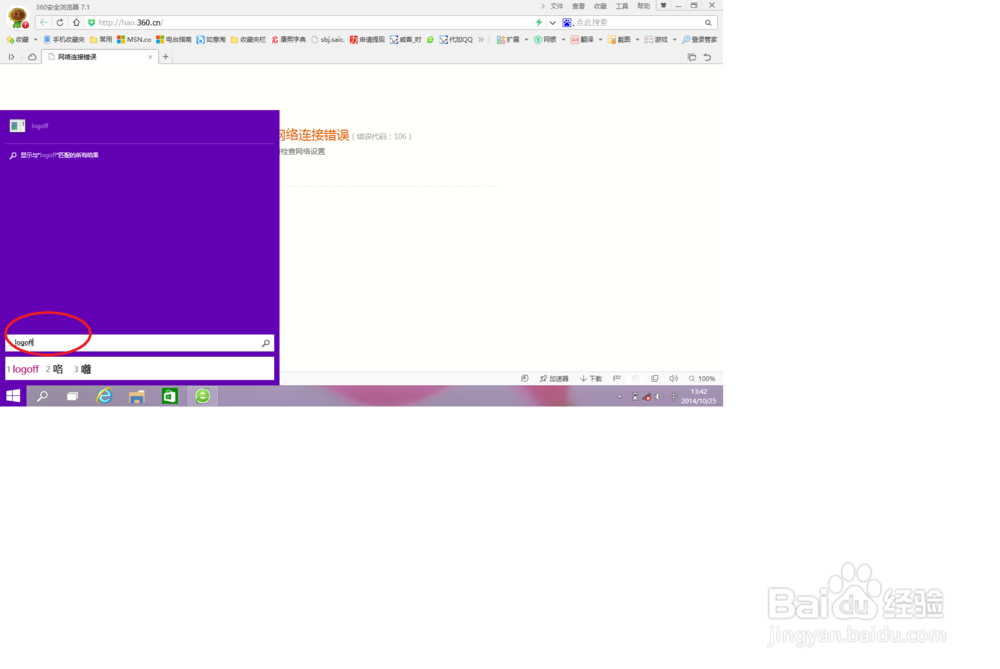Close the 网络连接错误 tab
The height and width of the screenshot is (669, 1000).
(x=151, y=57)
